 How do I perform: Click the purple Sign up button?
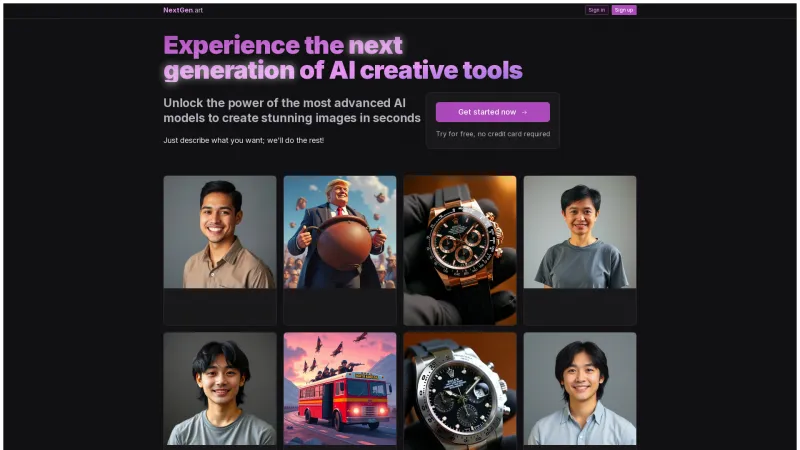[624, 10]
